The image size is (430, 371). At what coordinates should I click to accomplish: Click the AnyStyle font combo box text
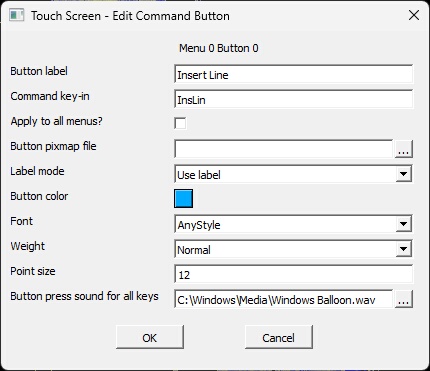[199, 225]
